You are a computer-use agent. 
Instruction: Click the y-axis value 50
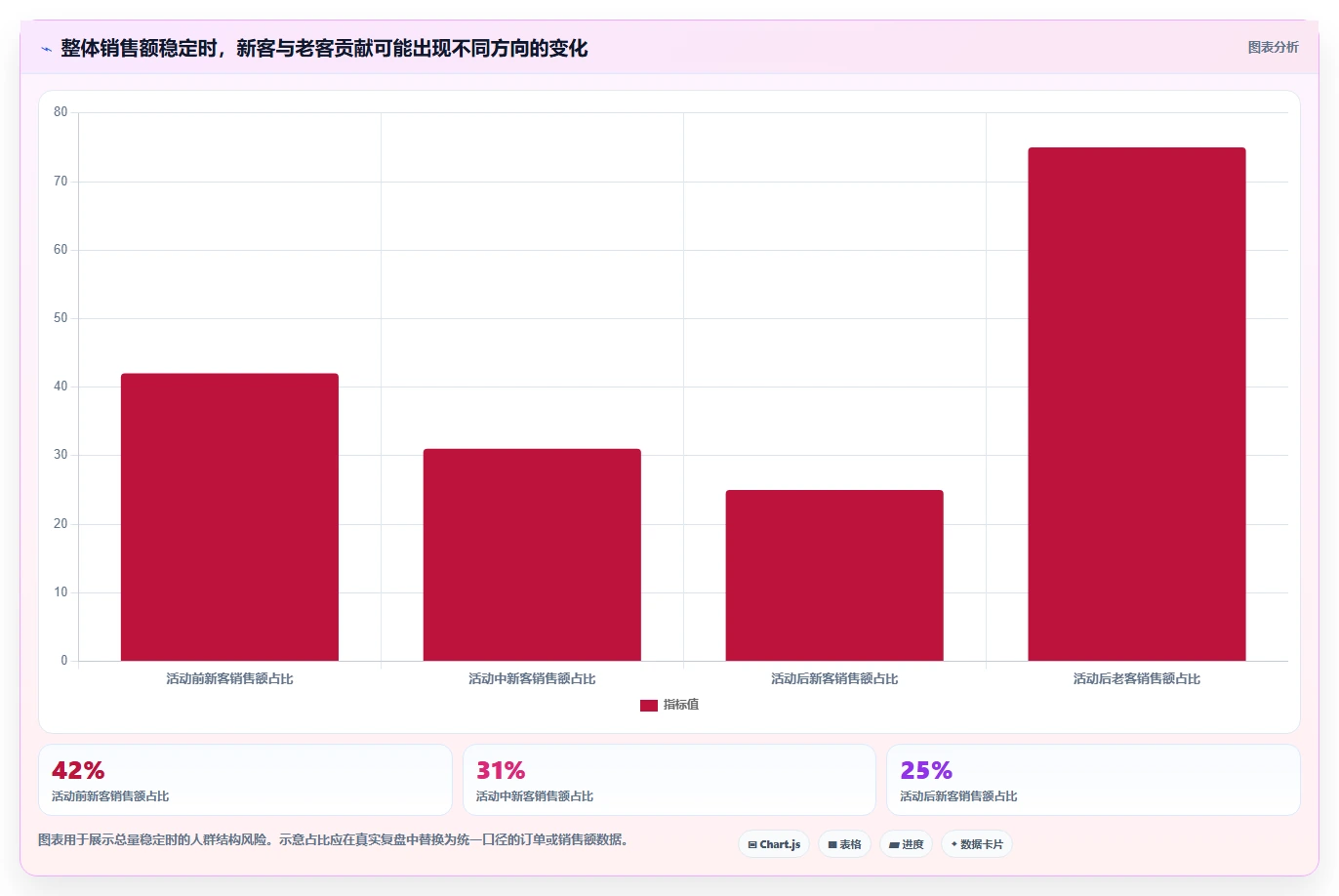point(61,318)
